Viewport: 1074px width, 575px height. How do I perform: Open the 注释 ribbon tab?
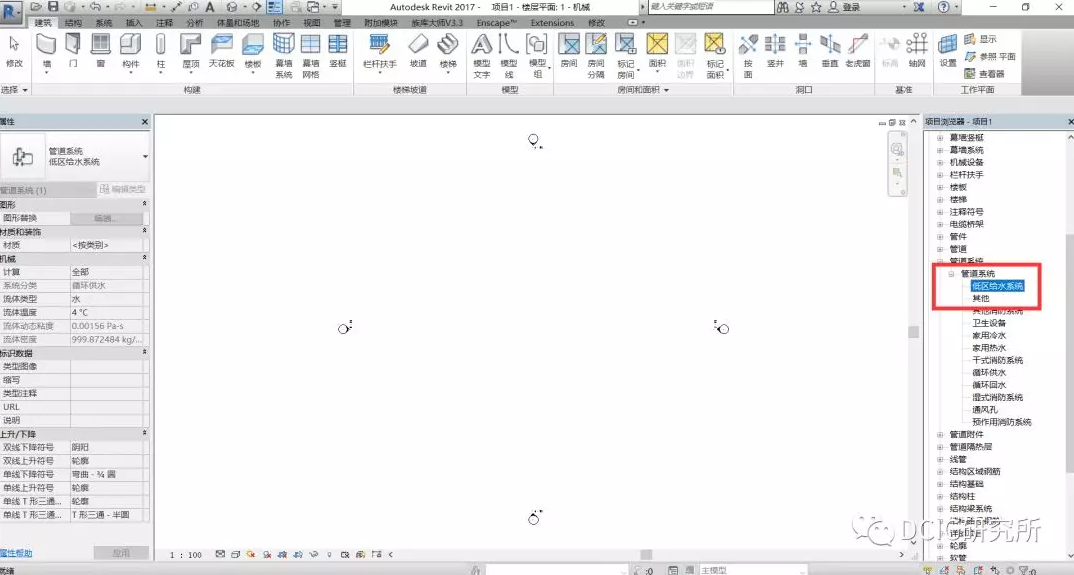[164, 23]
